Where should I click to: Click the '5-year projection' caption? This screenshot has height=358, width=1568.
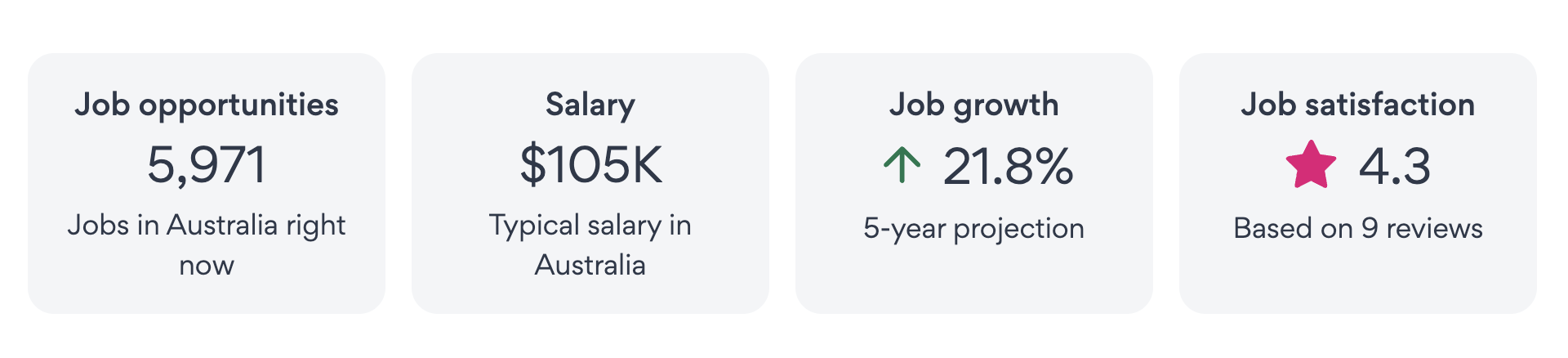[x=974, y=229]
